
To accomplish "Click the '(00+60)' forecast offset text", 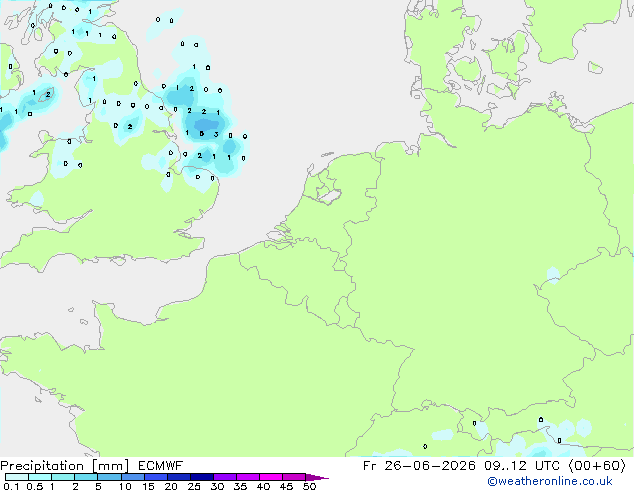I will (597, 466).
